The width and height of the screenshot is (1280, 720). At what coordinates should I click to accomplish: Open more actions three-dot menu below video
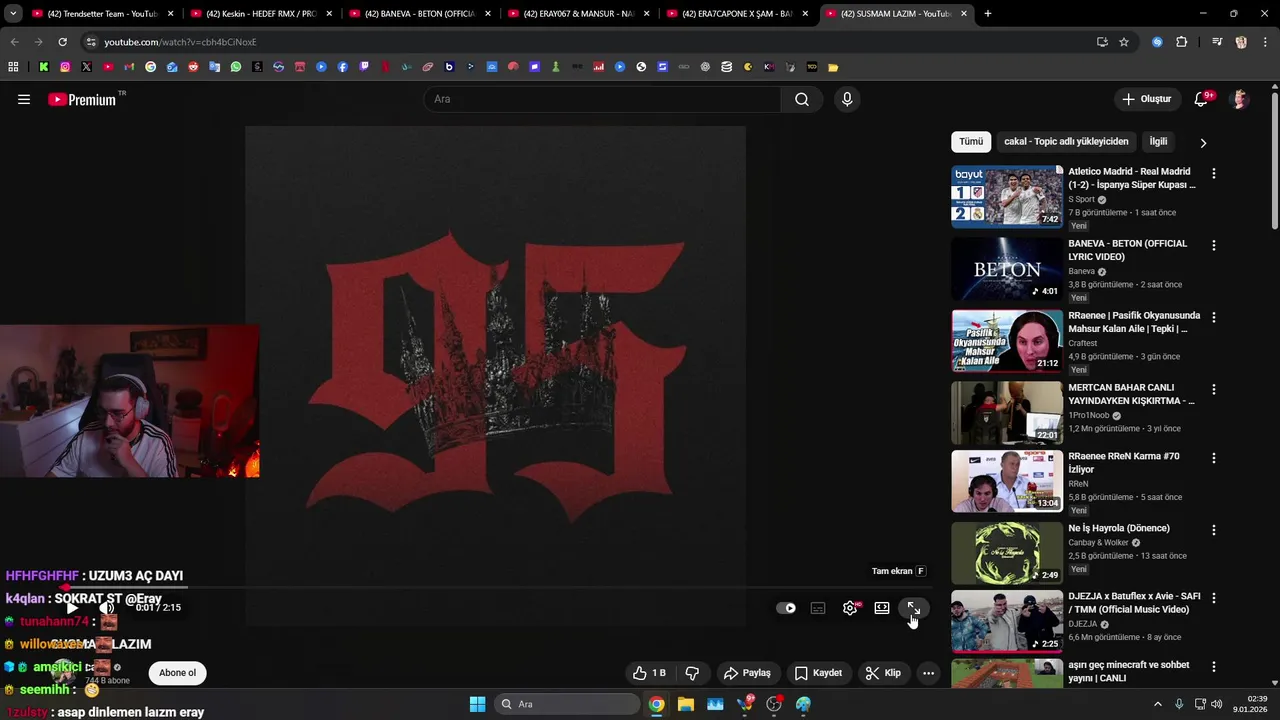(x=928, y=673)
